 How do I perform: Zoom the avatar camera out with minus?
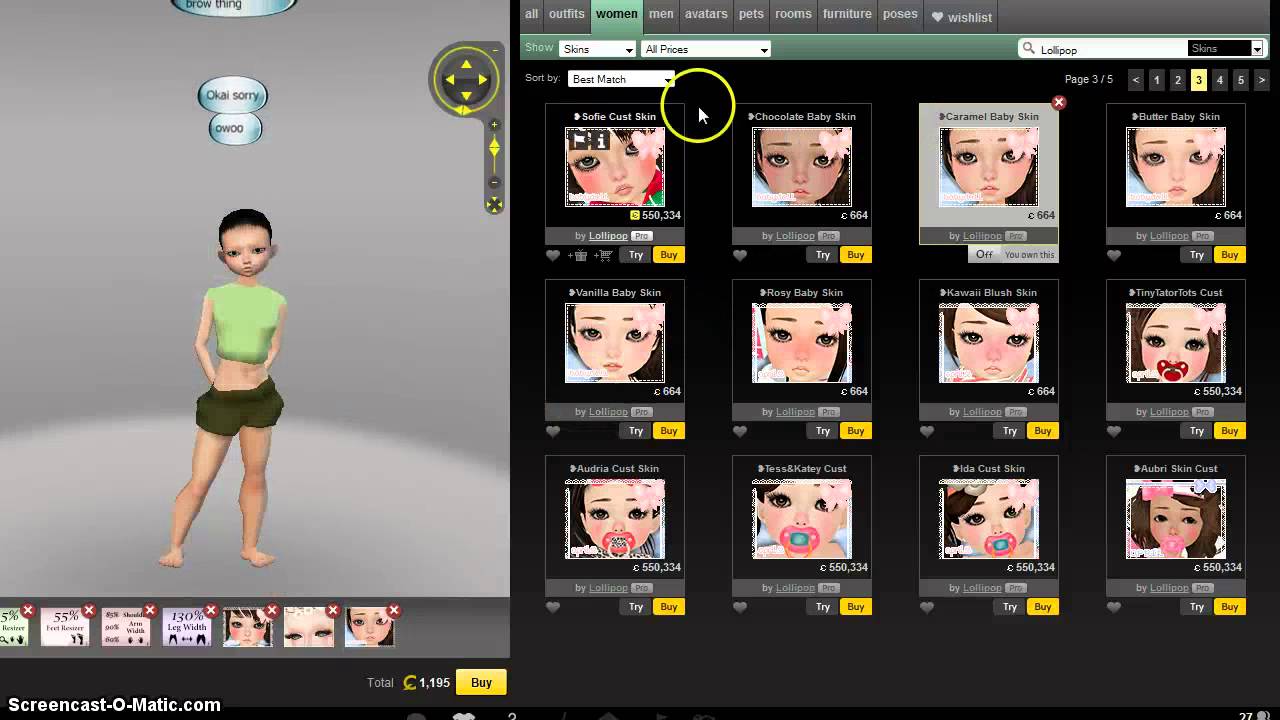494,182
